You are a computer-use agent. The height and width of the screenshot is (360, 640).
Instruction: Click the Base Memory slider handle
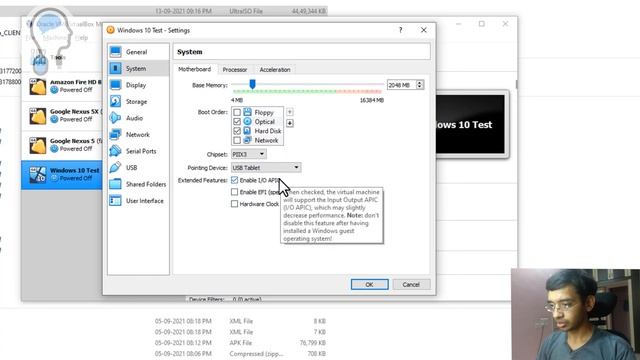pyautogui.click(x=252, y=84)
